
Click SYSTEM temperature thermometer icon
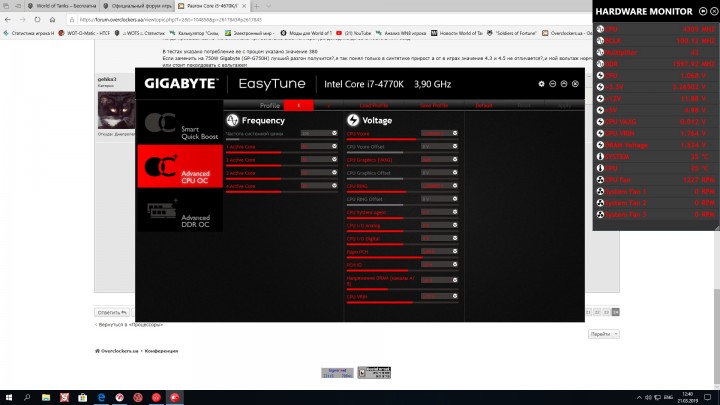600,157
